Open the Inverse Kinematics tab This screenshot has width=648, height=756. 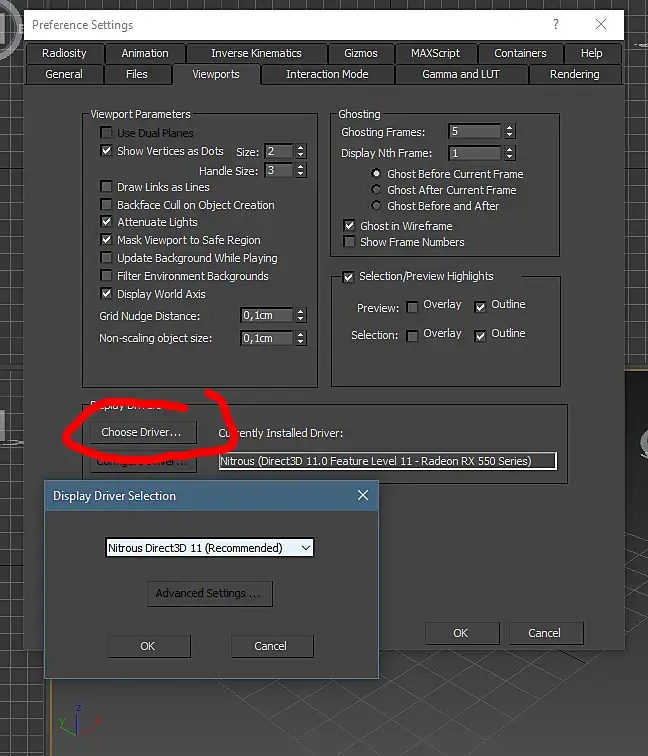[x=256, y=53]
